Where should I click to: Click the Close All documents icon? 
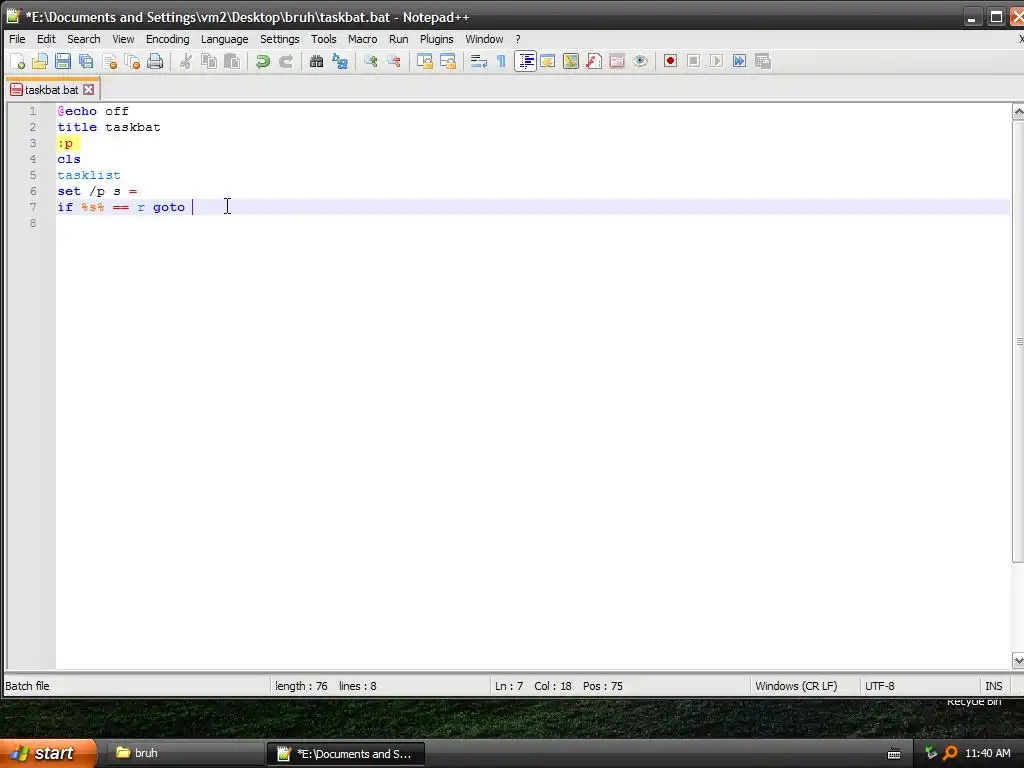click(133, 61)
